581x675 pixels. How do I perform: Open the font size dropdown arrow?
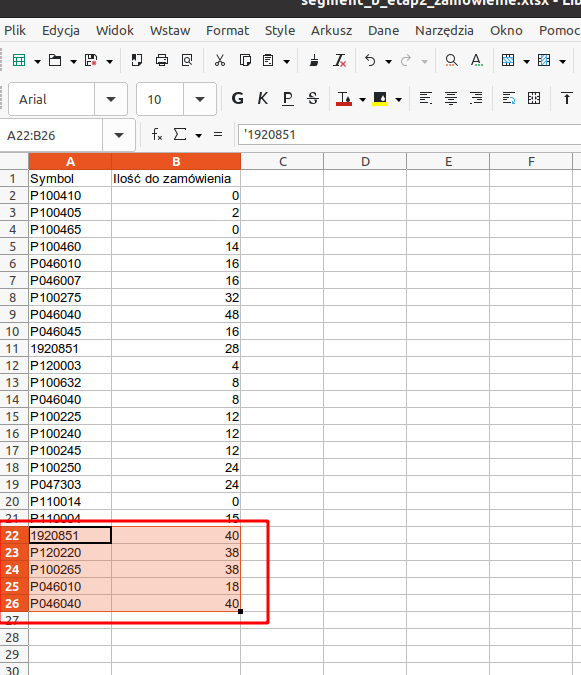[x=200, y=99]
